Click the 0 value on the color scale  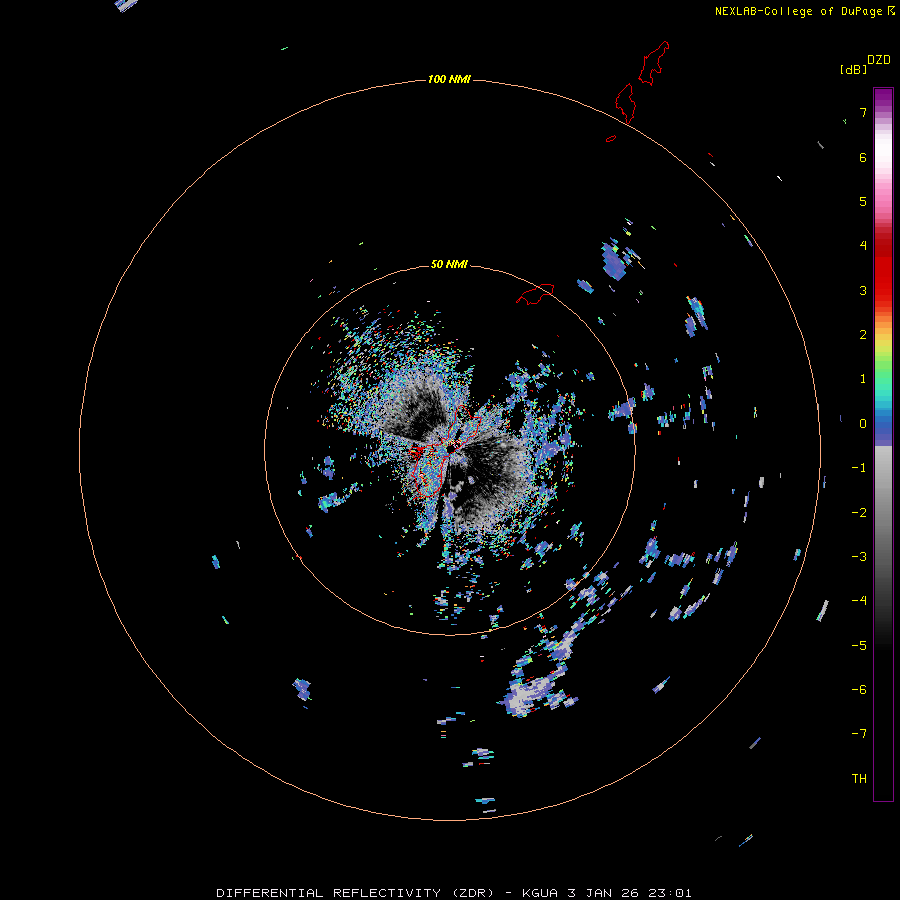click(x=863, y=424)
